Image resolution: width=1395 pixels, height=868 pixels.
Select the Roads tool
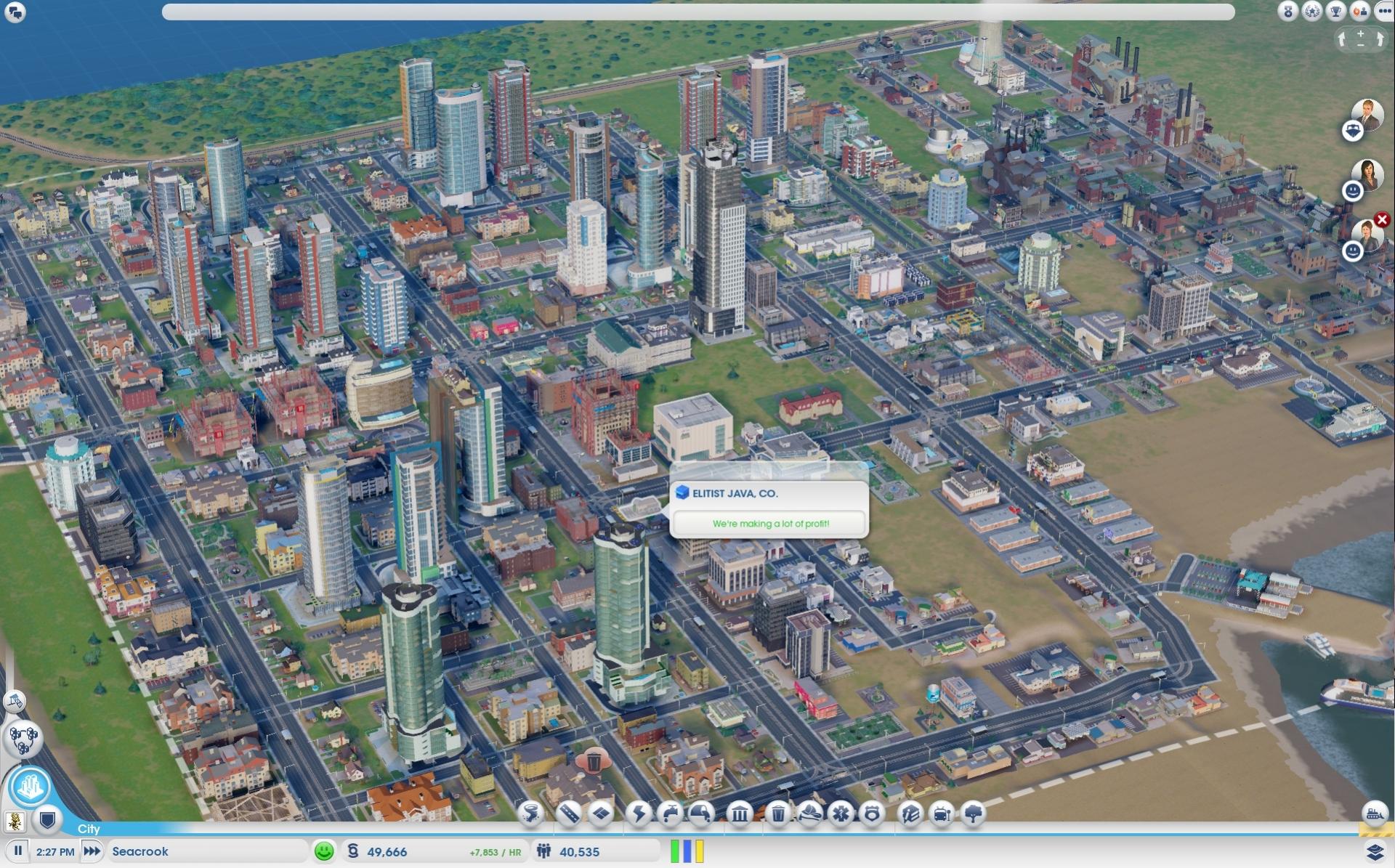(568, 814)
